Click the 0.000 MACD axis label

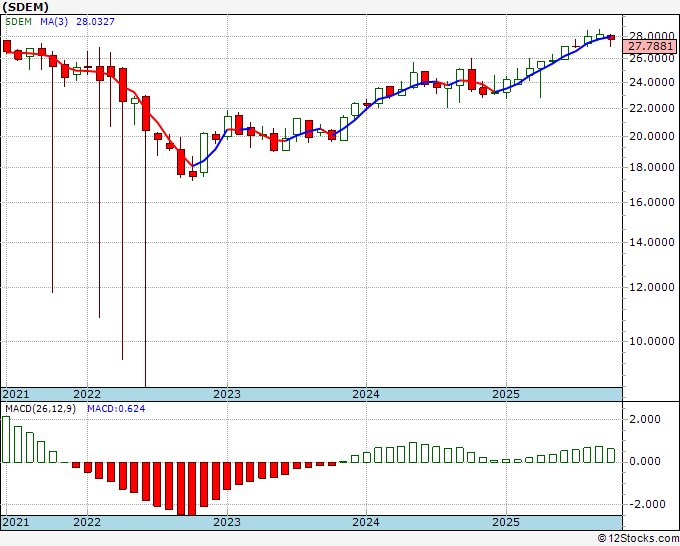click(646, 461)
